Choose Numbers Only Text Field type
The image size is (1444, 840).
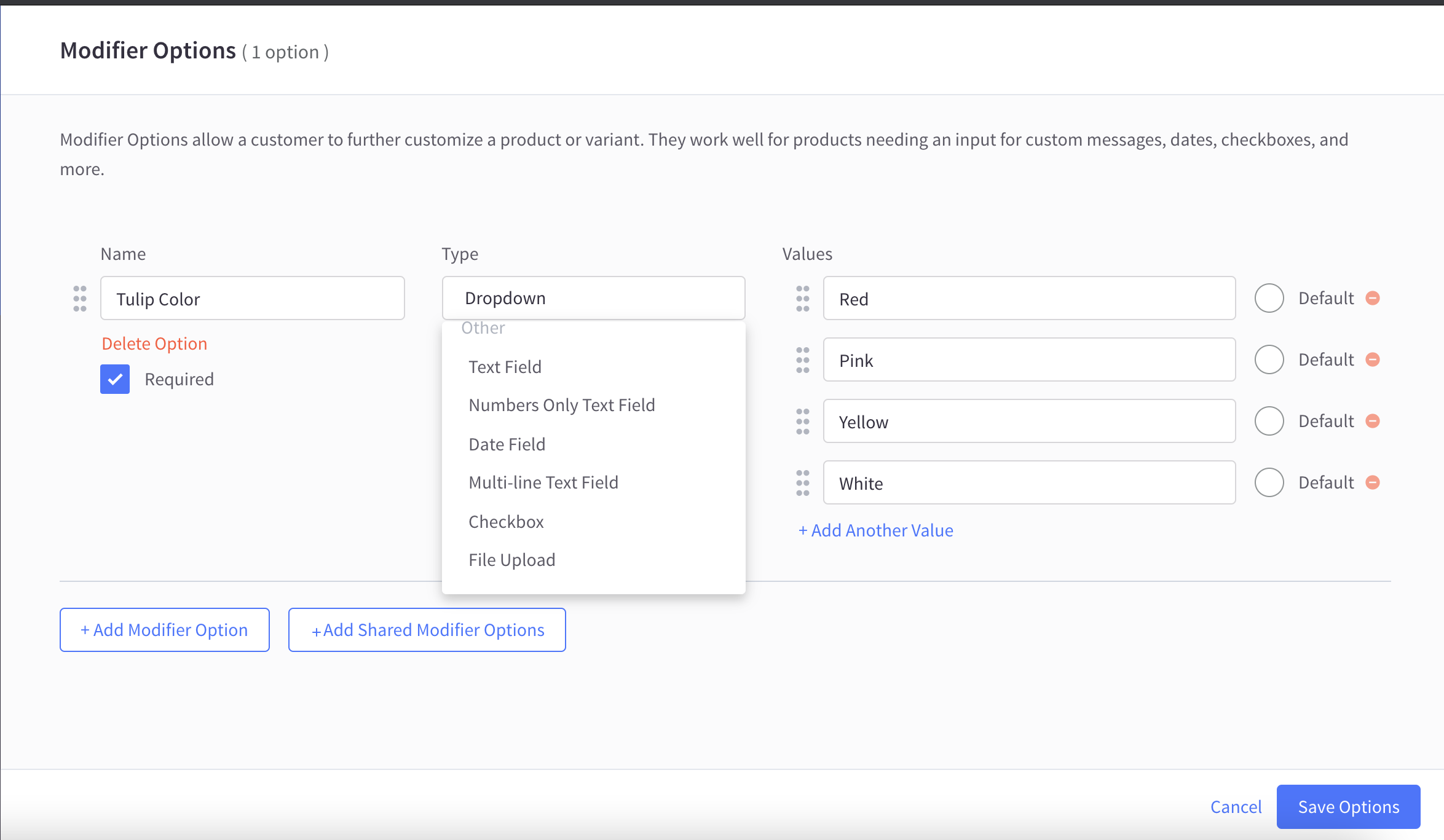[x=593, y=405]
